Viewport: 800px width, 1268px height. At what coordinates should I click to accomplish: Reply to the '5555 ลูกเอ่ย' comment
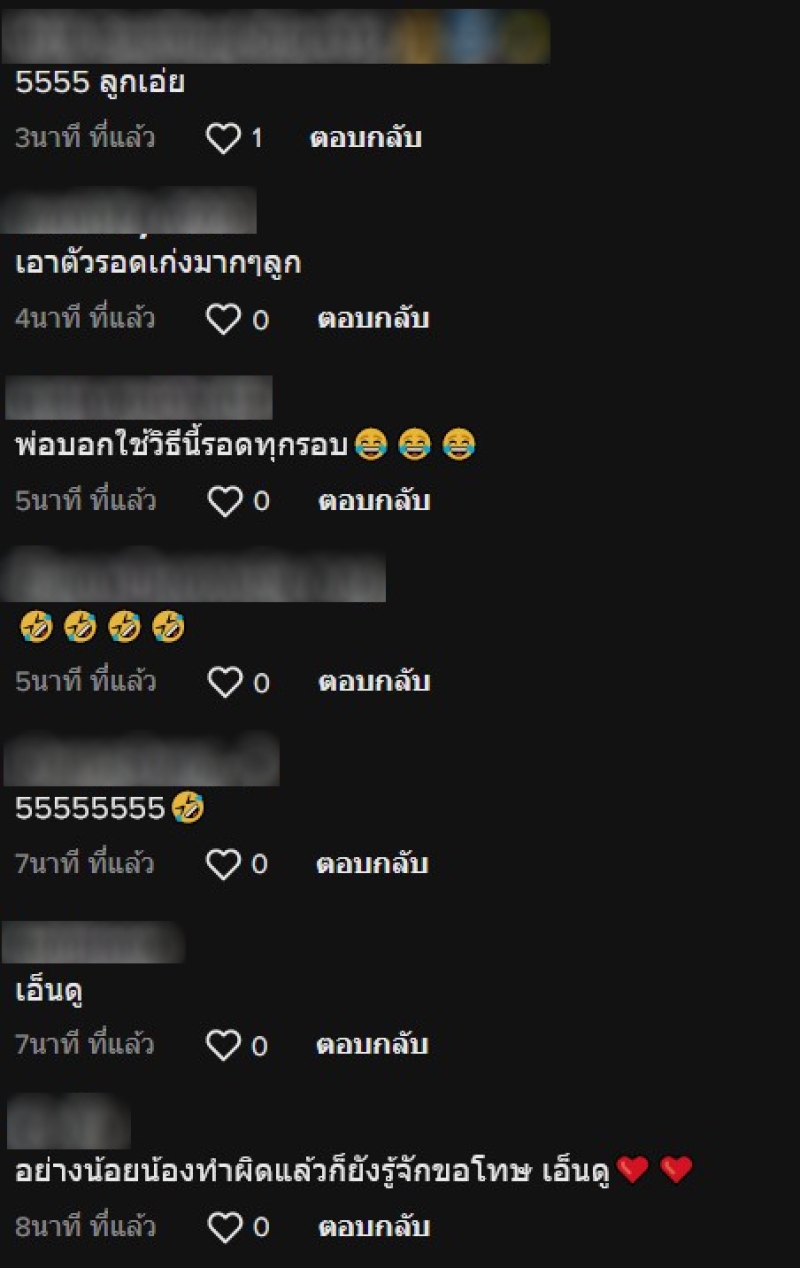365,138
